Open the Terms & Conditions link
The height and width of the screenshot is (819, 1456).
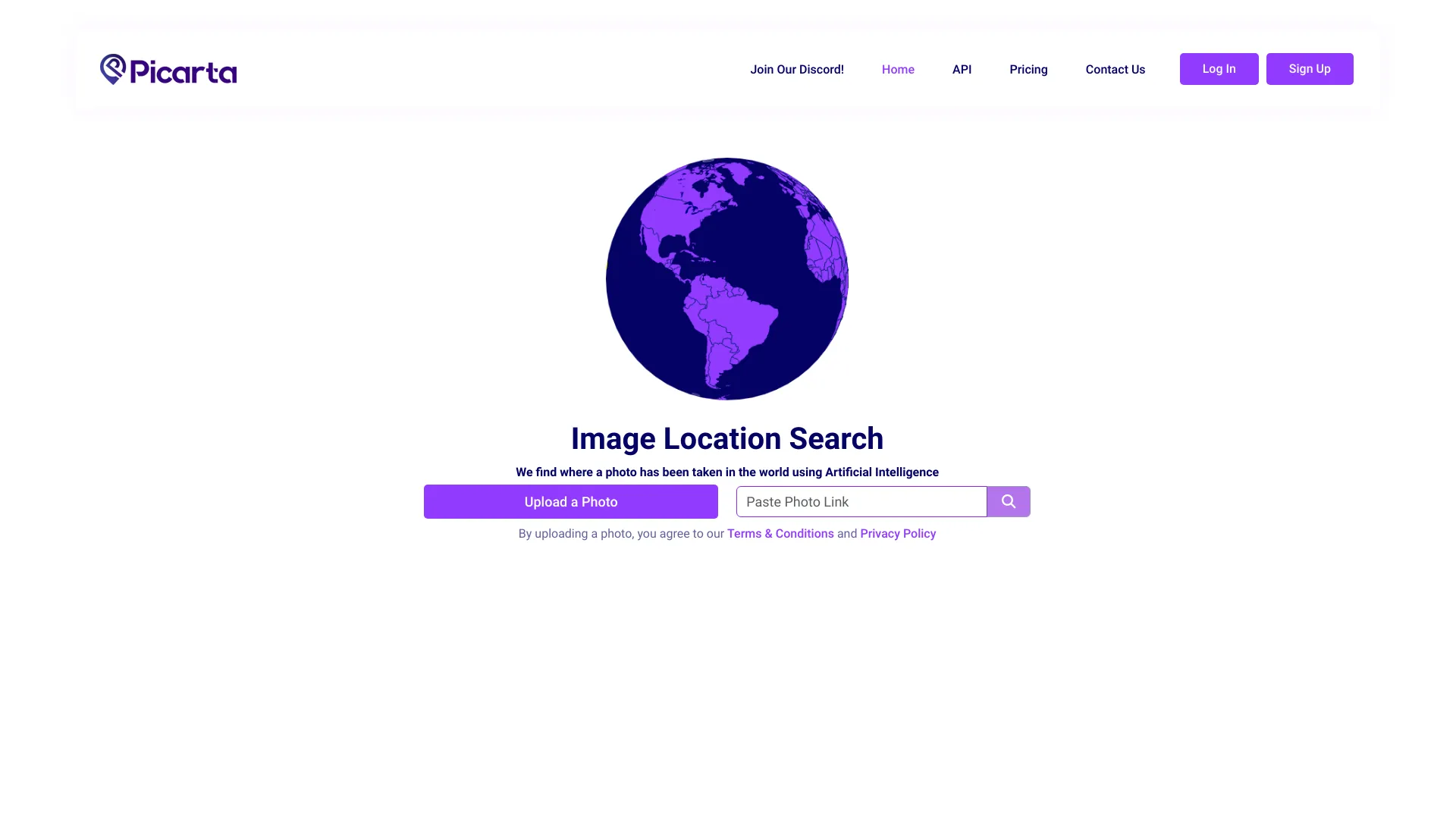[780, 533]
